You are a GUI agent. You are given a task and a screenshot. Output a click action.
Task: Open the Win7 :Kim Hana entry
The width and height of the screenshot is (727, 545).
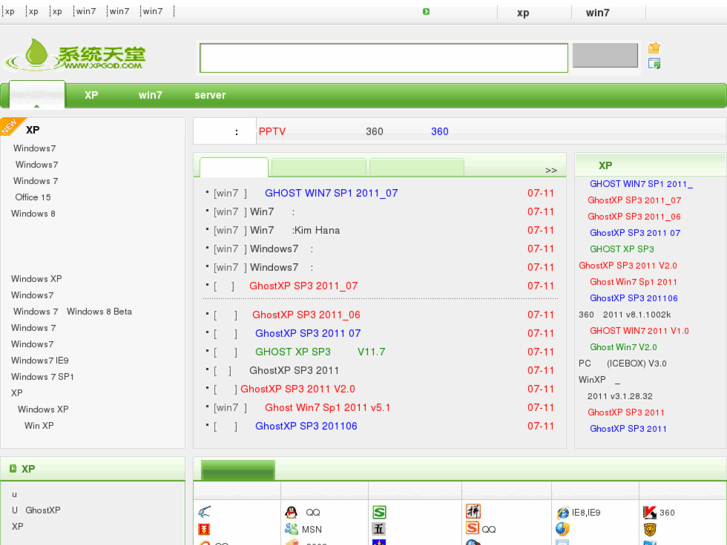(x=295, y=230)
